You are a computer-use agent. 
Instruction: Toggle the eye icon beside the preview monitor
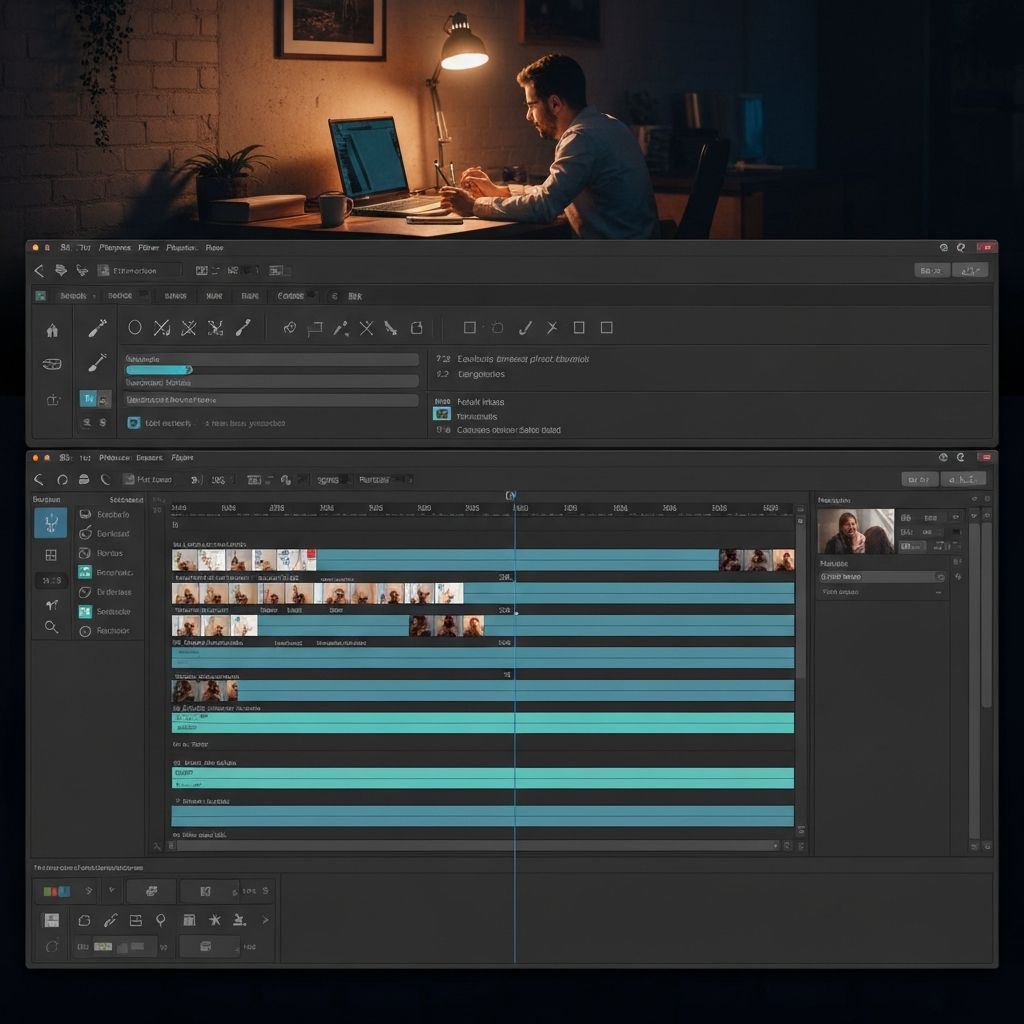click(x=955, y=517)
